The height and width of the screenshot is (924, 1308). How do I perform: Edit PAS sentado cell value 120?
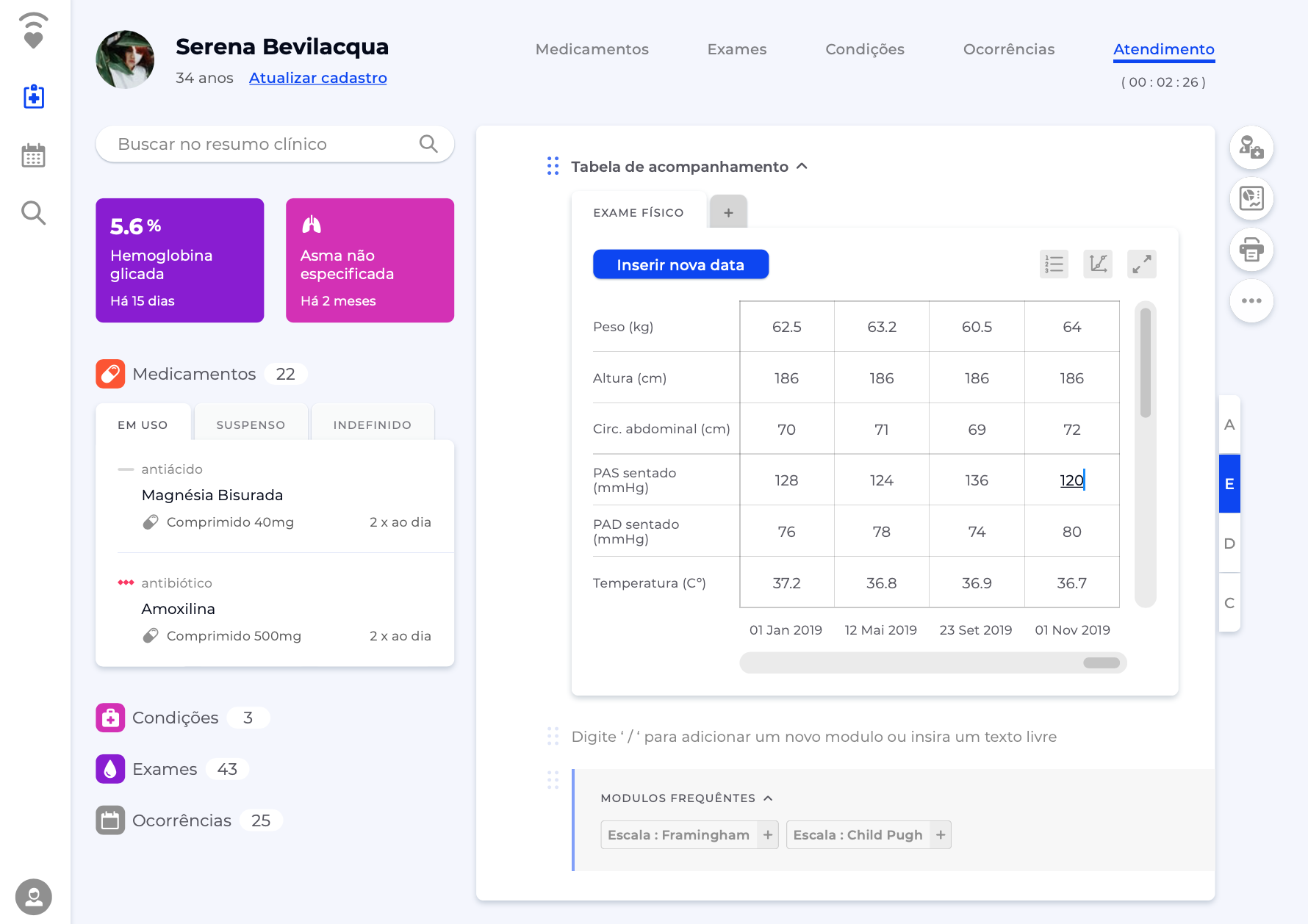click(1072, 480)
